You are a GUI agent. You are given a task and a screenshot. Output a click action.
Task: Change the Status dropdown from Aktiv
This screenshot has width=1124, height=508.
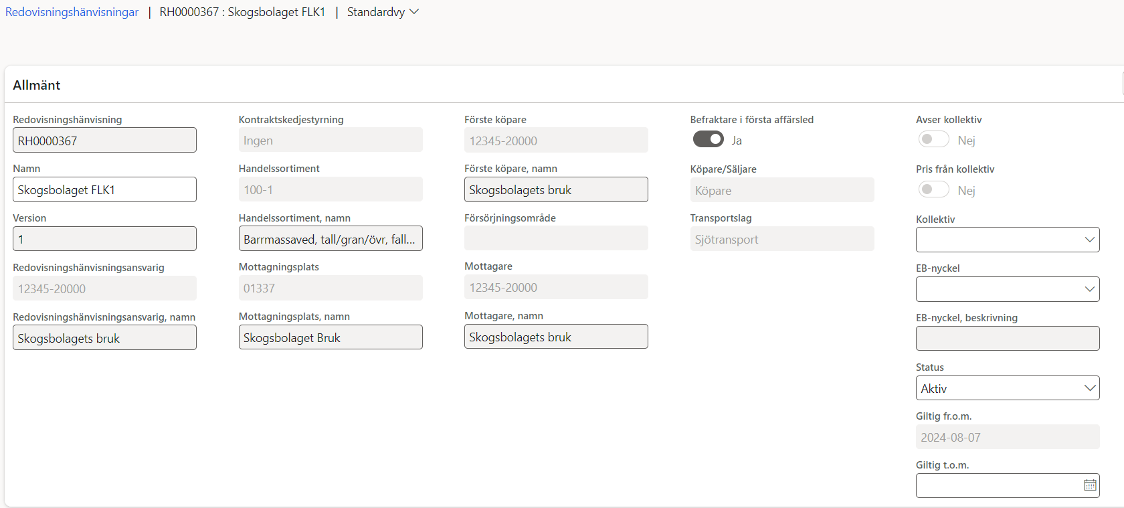[1008, 388]
